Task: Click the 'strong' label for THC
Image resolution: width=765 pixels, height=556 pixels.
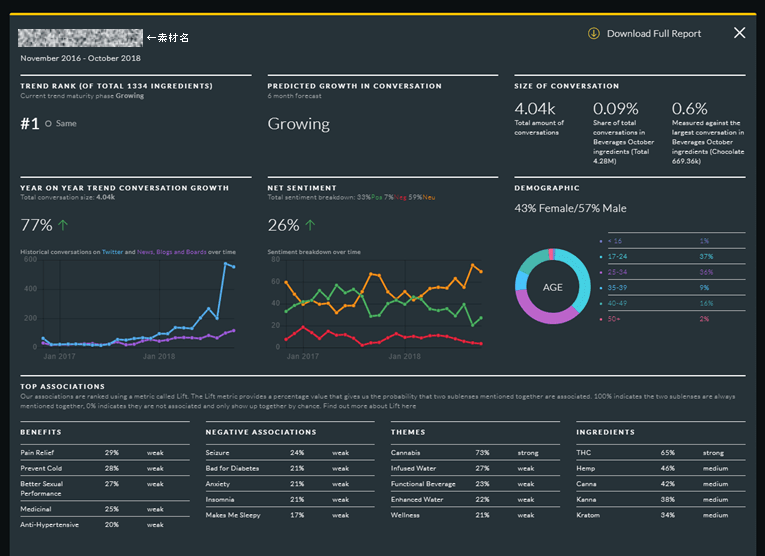Action: pyautogui.click(x=713, y=453)
